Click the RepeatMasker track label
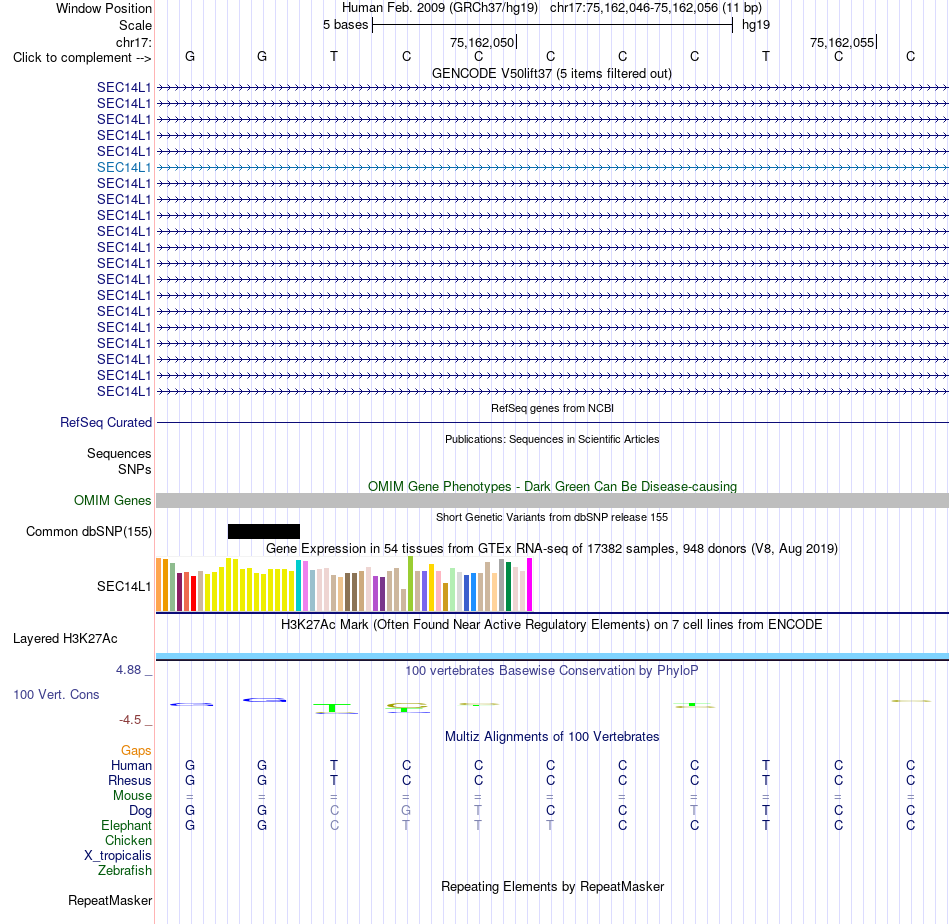The width and height of the screenshot is (950, 924). coord(110,900)
